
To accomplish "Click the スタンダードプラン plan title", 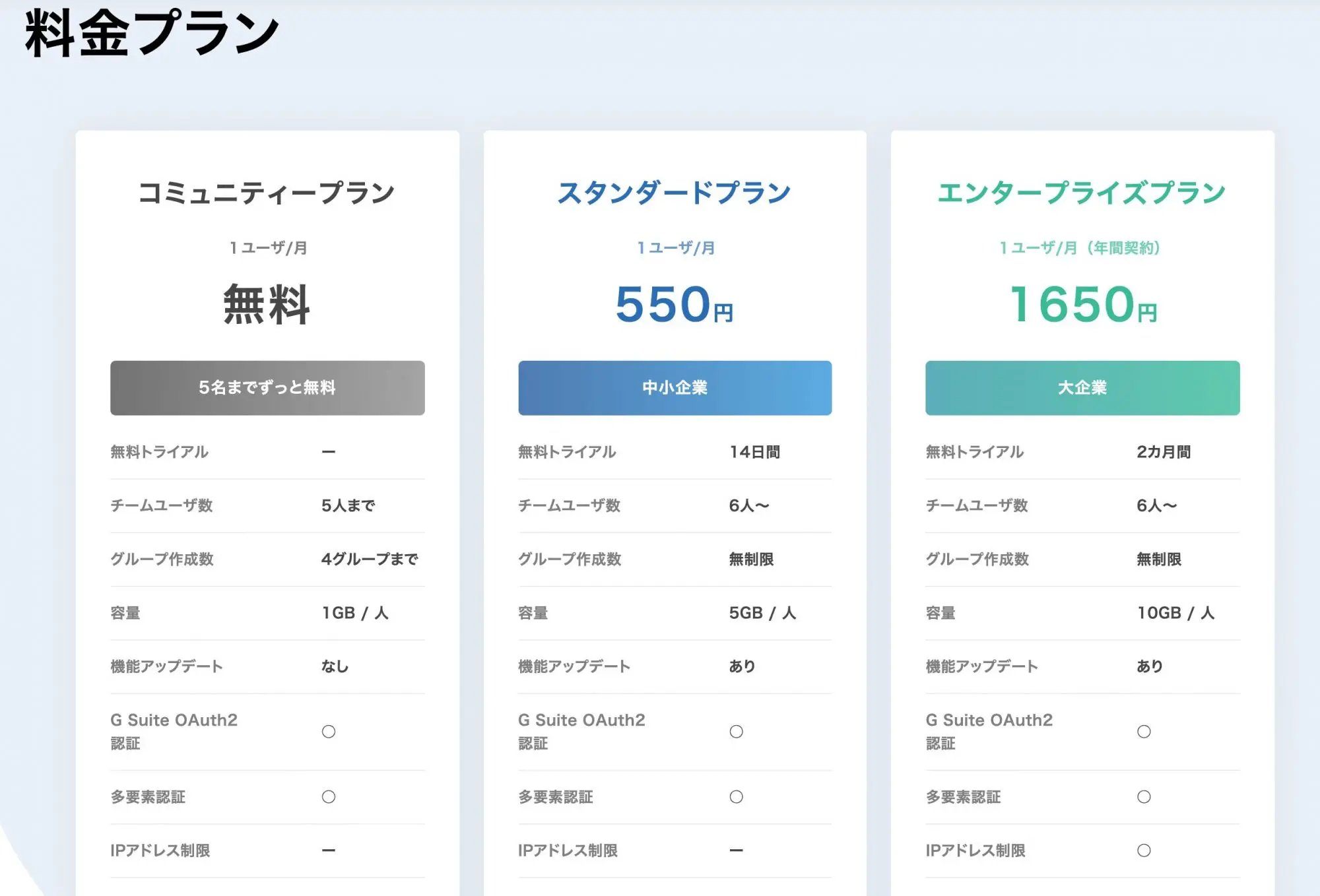I will tap(675, 193).
